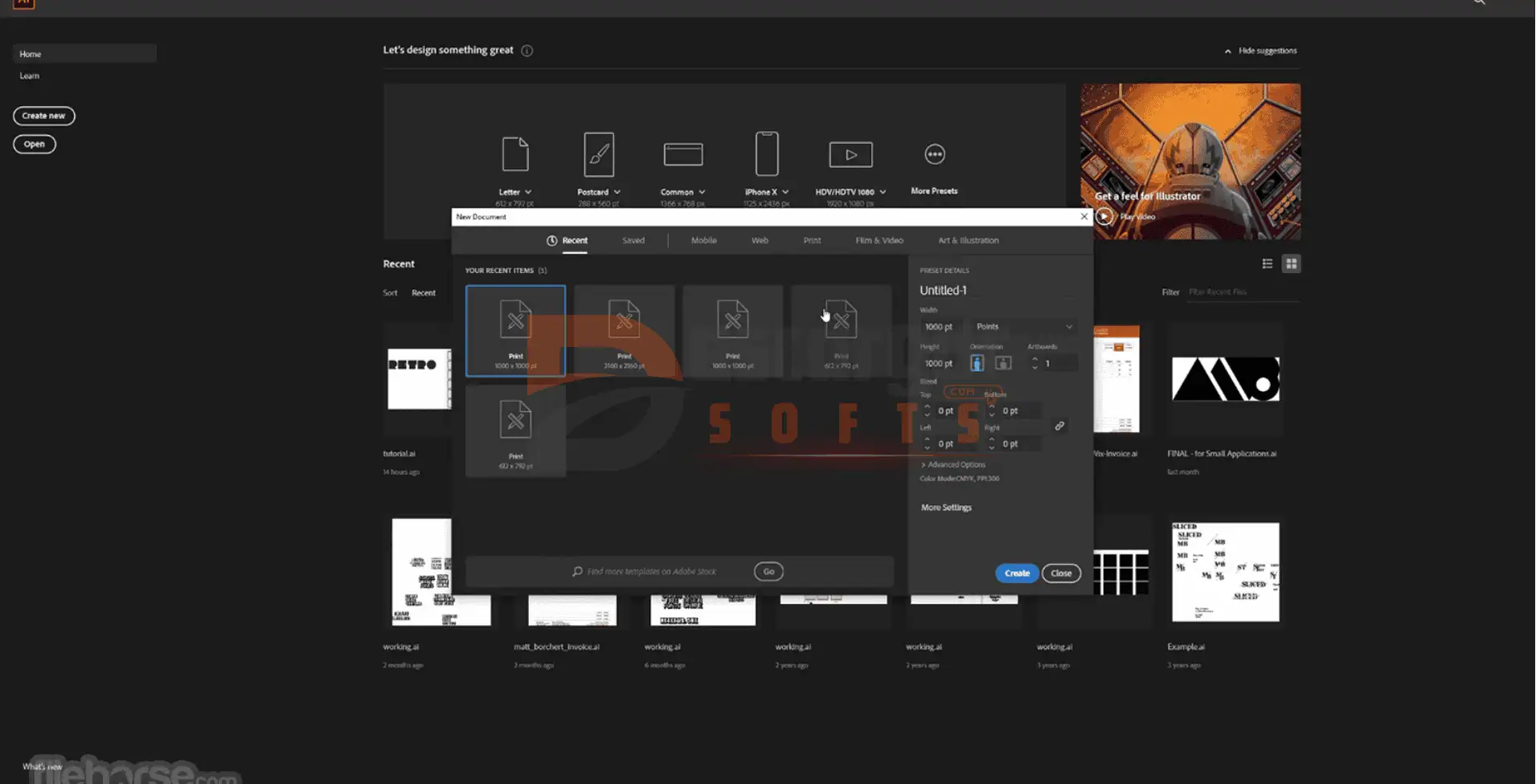The height and width of the screenshot is (784, 1536).
Task: Switch recent files to list view
Action: pos(1268,263)
